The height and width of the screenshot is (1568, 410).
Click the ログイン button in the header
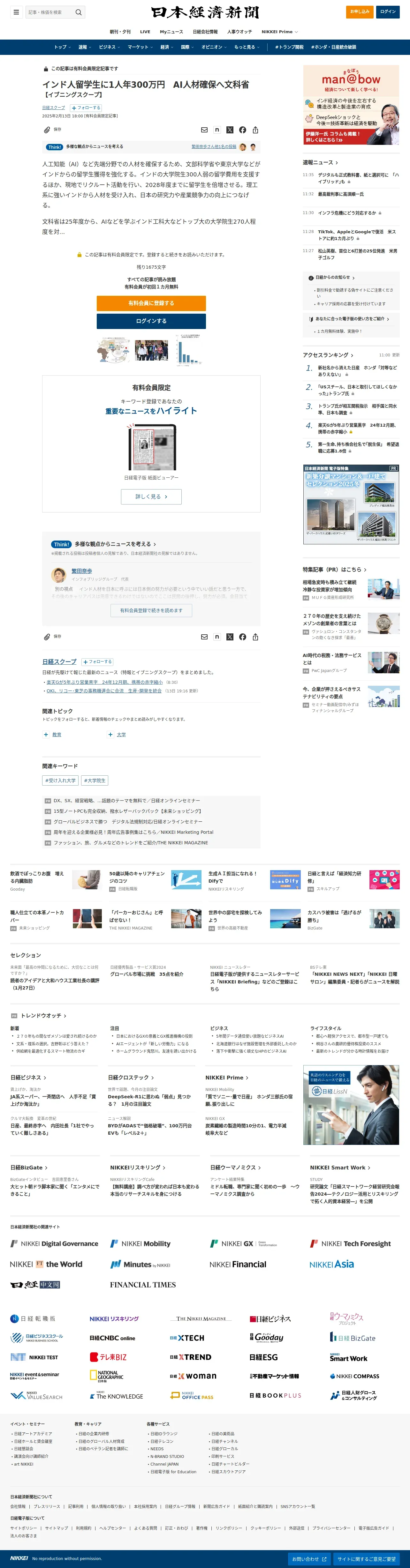coord(388,11)
